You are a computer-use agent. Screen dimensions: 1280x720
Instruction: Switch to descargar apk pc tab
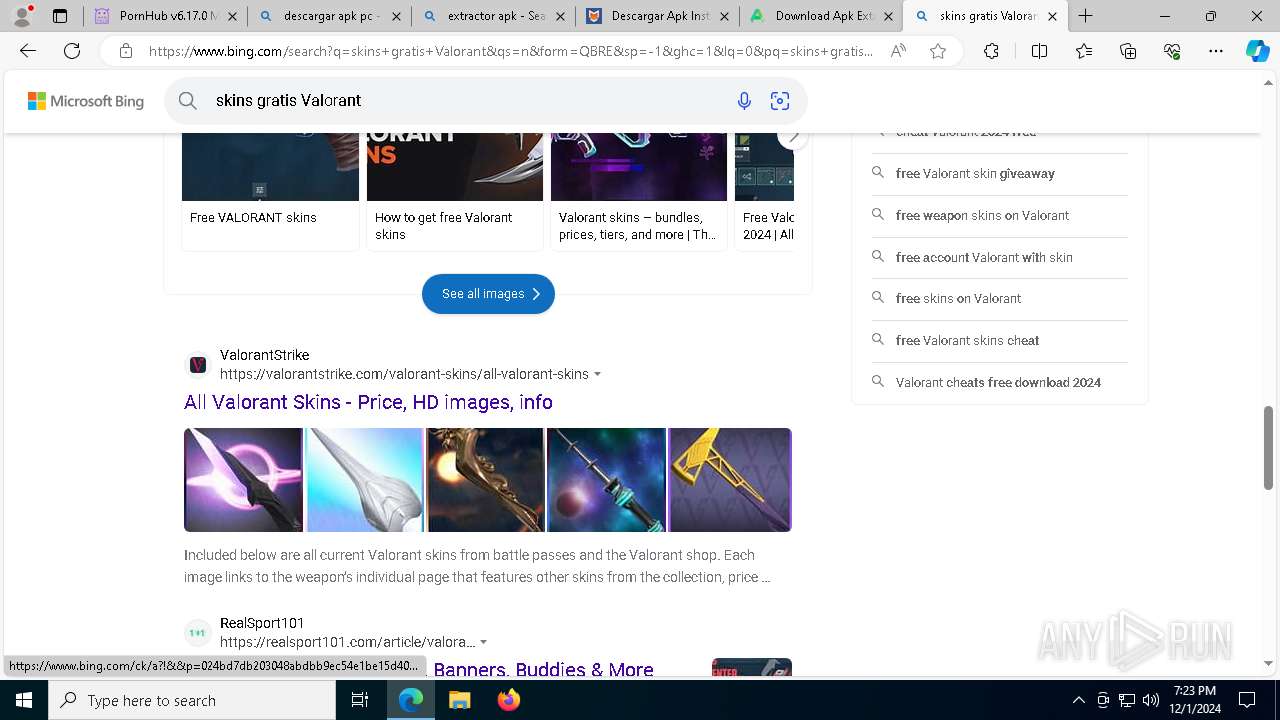pos(330,16)
